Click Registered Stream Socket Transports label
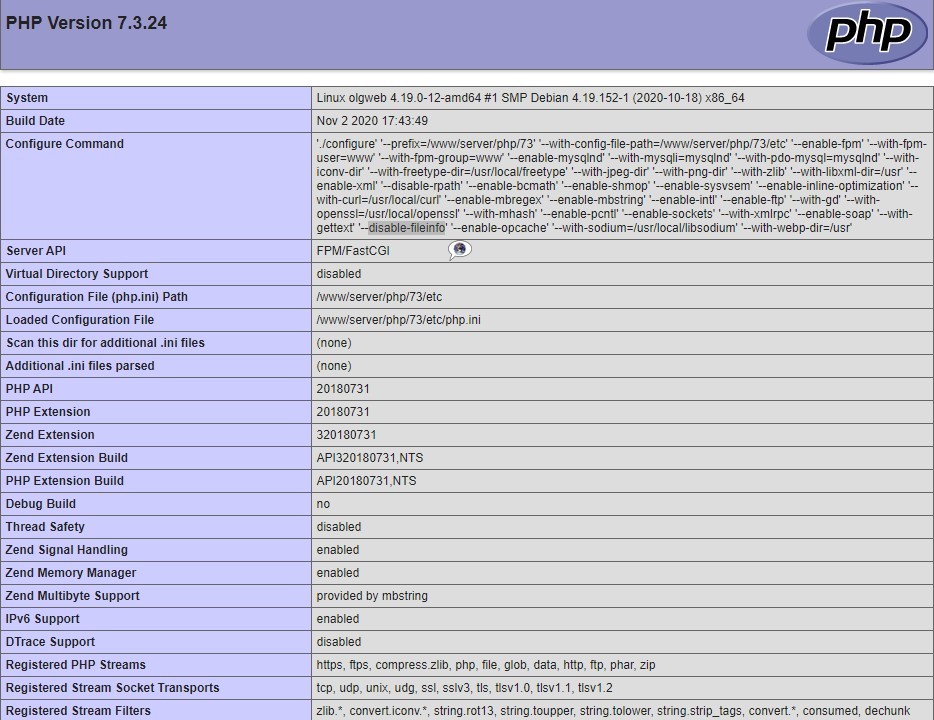 (x=113, y=688)
